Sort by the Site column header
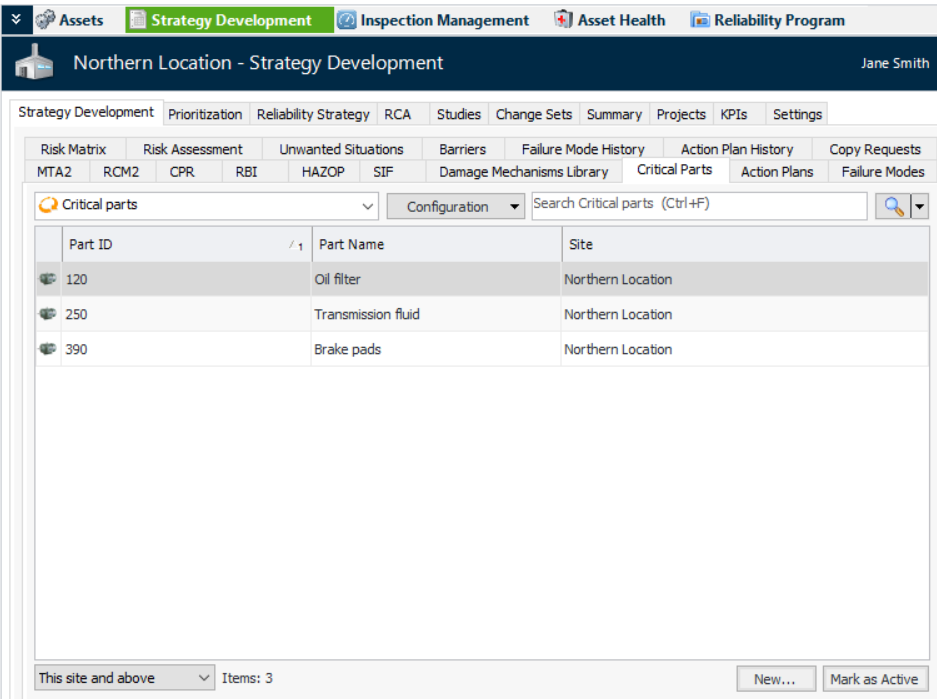Screen dimensions: 937x699 point(745,244)
